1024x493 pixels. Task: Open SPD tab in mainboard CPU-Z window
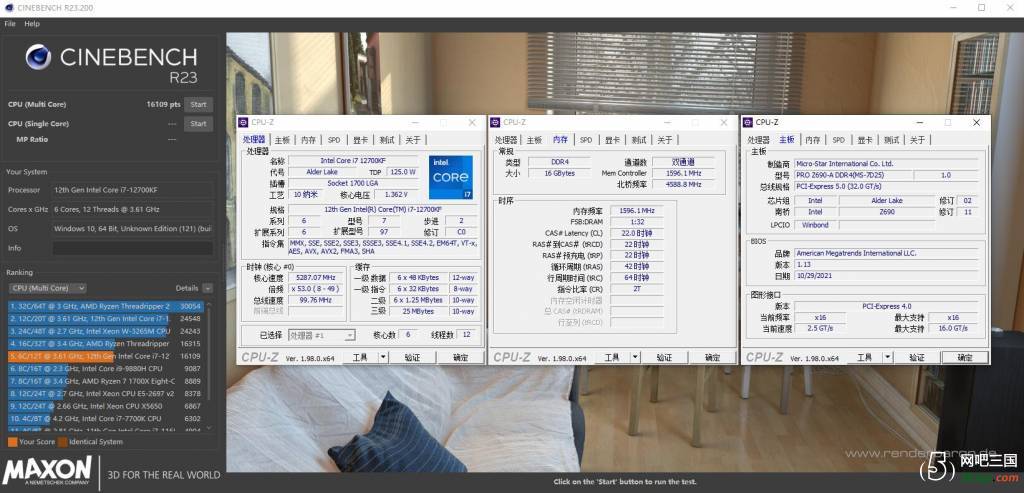click(x=838, y=140)
